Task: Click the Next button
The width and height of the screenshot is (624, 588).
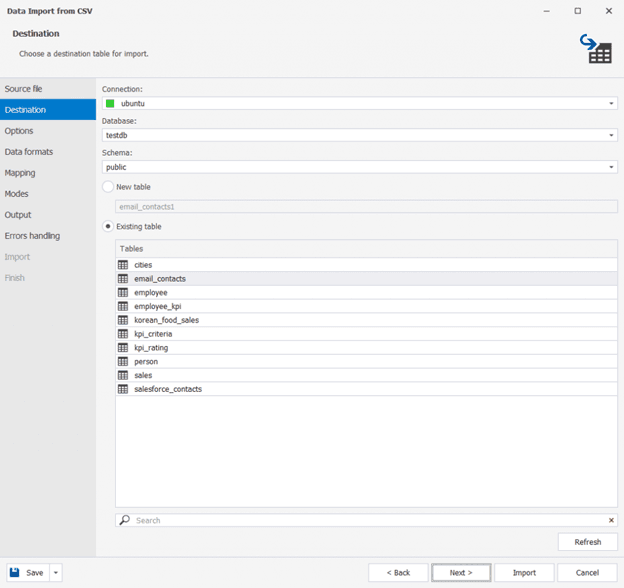Action: point(460,573)
